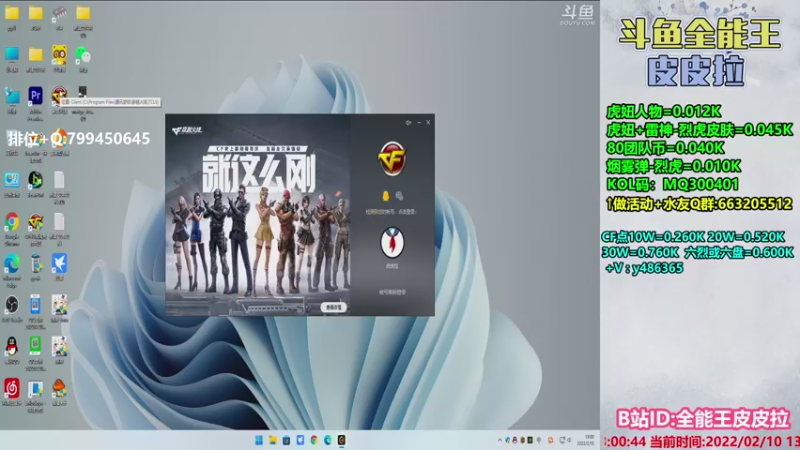Click the CF emblem in the launcher
Screen dimensions: 800x450
point(392,159)
